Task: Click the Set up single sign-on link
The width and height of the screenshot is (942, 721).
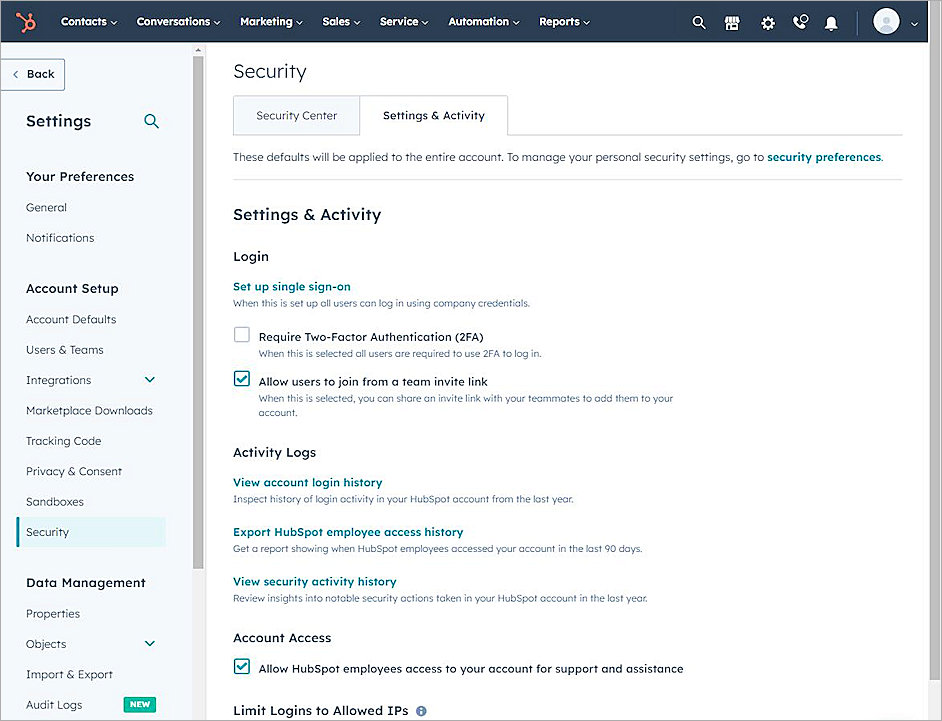Action: click(291, 286)
